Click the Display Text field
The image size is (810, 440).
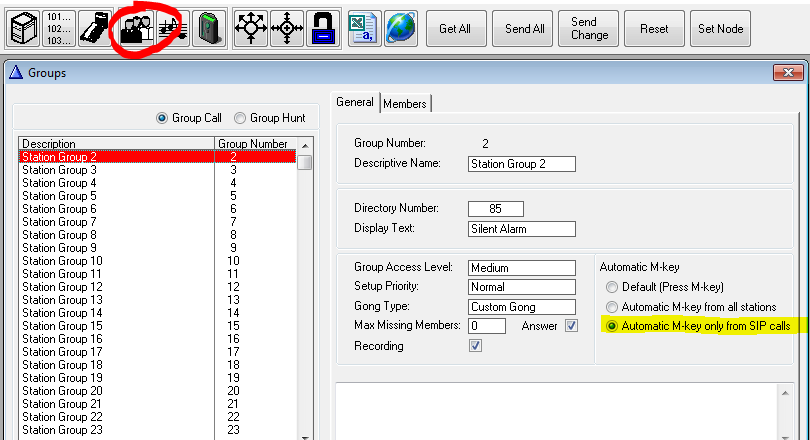coord(522,229)
